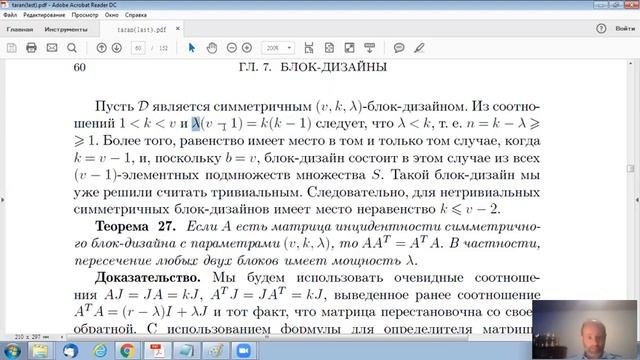Send file by email envelope icon
This screenshot has width=640, height=360.
pos(52,48)
